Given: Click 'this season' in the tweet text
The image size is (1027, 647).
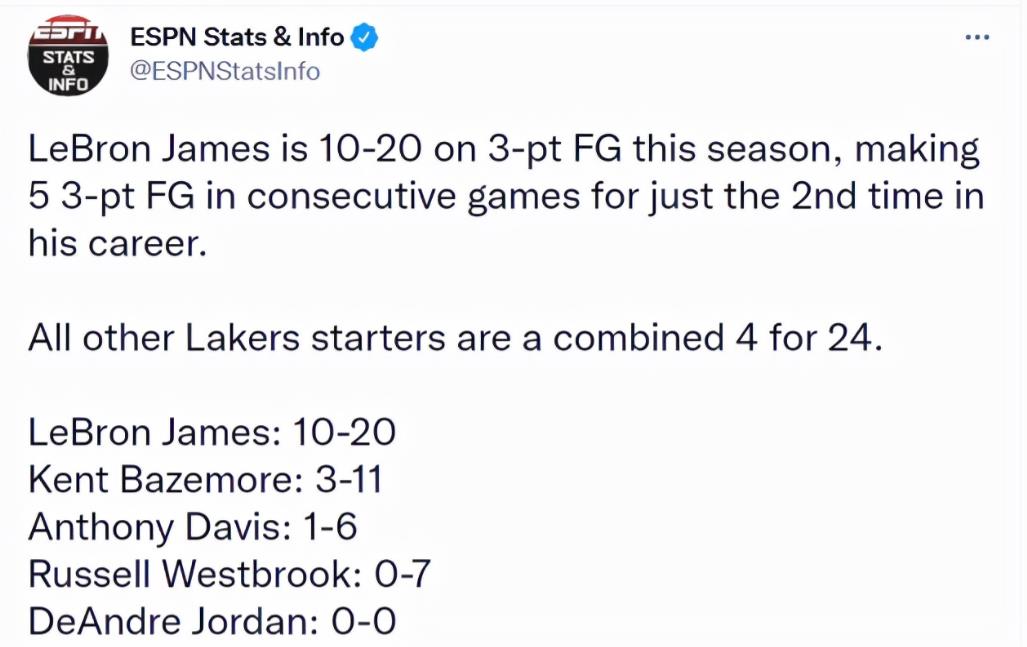Looking at the screenshot, I should [739, 149].
